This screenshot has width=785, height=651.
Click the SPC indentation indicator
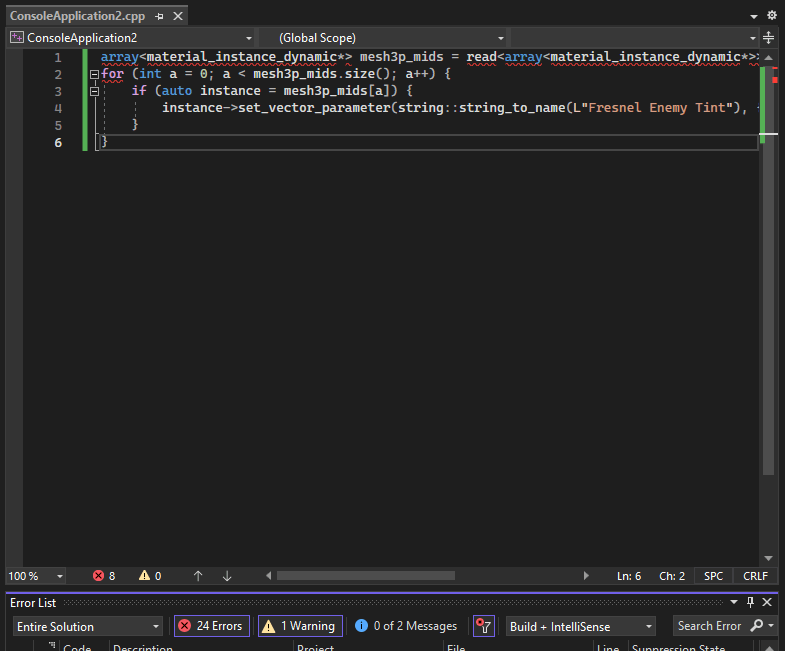(x=713, y=576)
